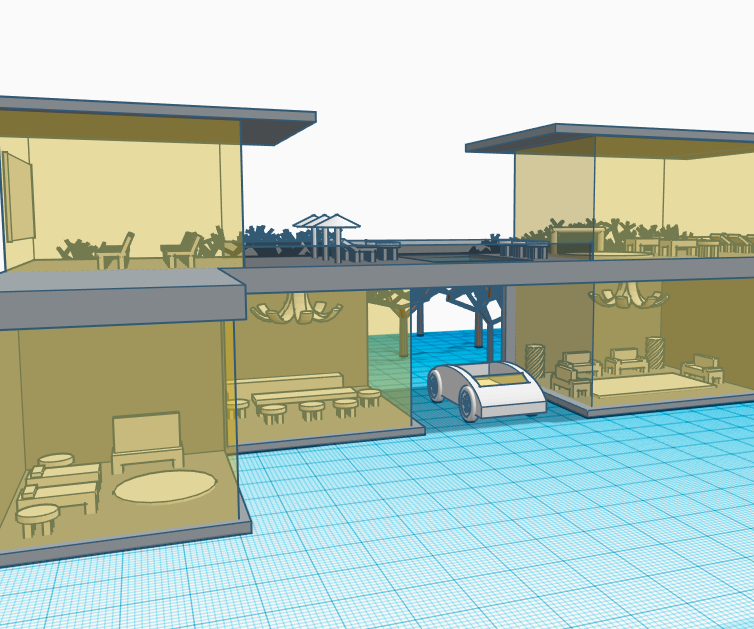The image size is (754, 629).
Task: Select the left striped cylinder in the right room
Action: coord(535,361)
